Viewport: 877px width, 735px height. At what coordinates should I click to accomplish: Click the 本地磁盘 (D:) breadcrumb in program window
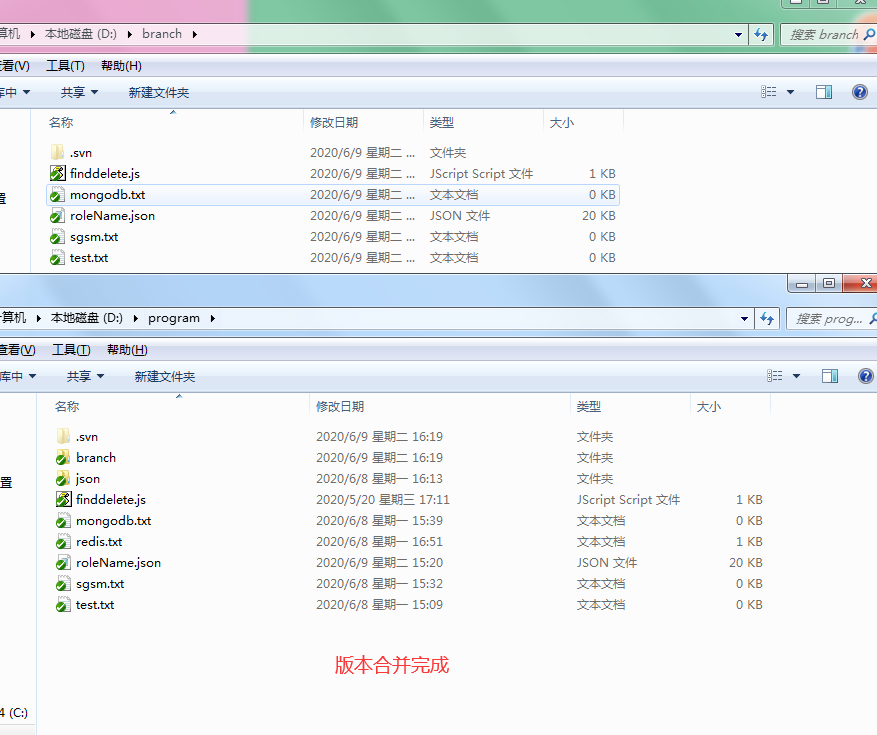(86, 318)
